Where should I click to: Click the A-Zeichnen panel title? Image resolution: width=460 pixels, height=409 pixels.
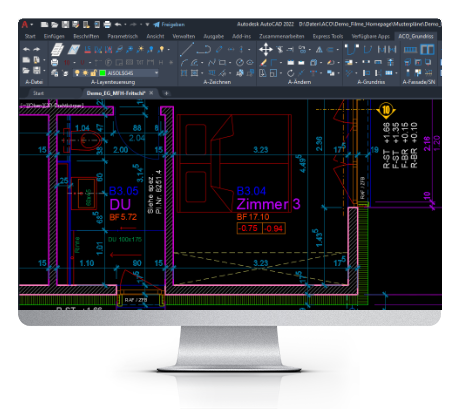point(217,82)
